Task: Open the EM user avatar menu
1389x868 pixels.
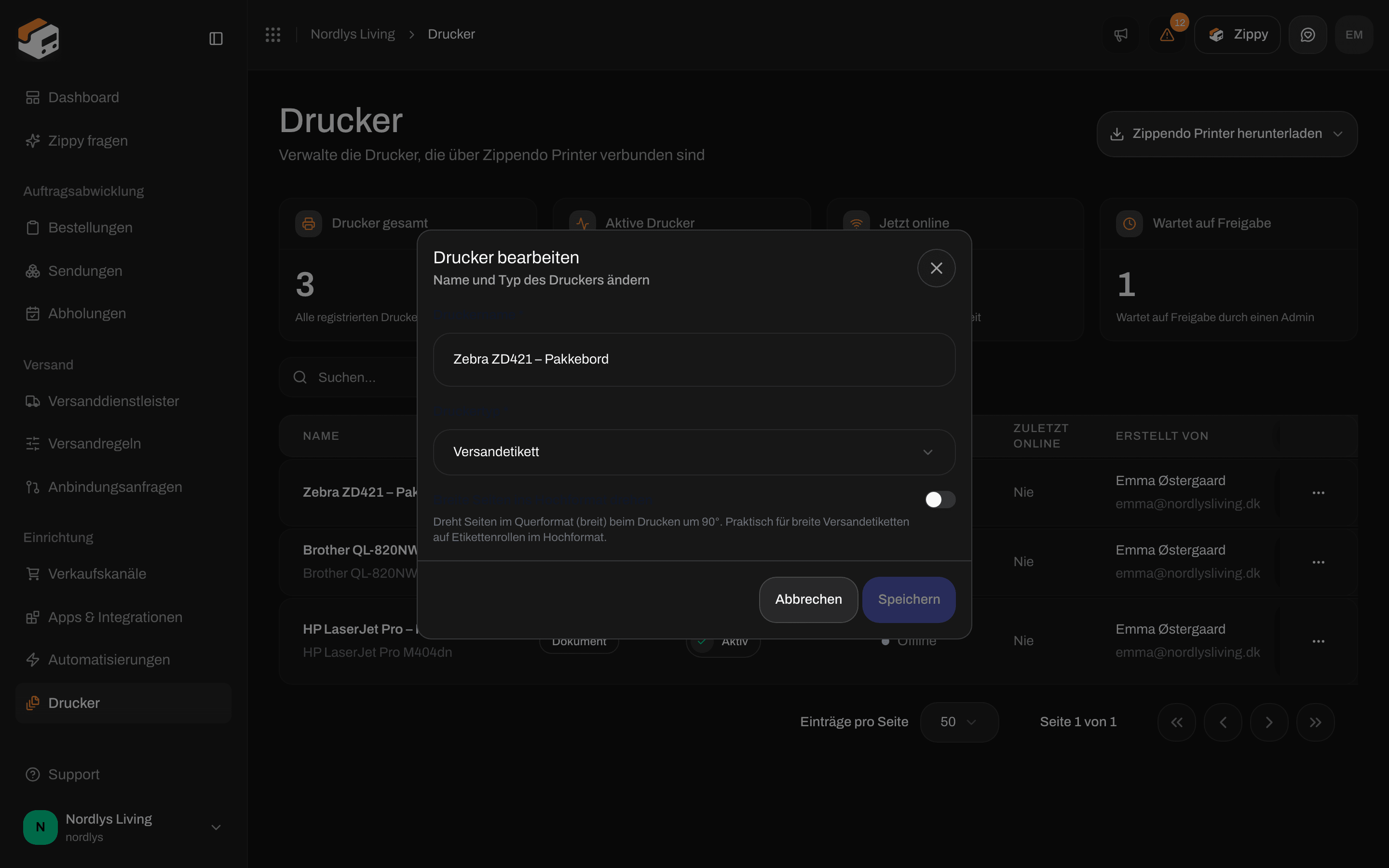Action: [1354, 35]
